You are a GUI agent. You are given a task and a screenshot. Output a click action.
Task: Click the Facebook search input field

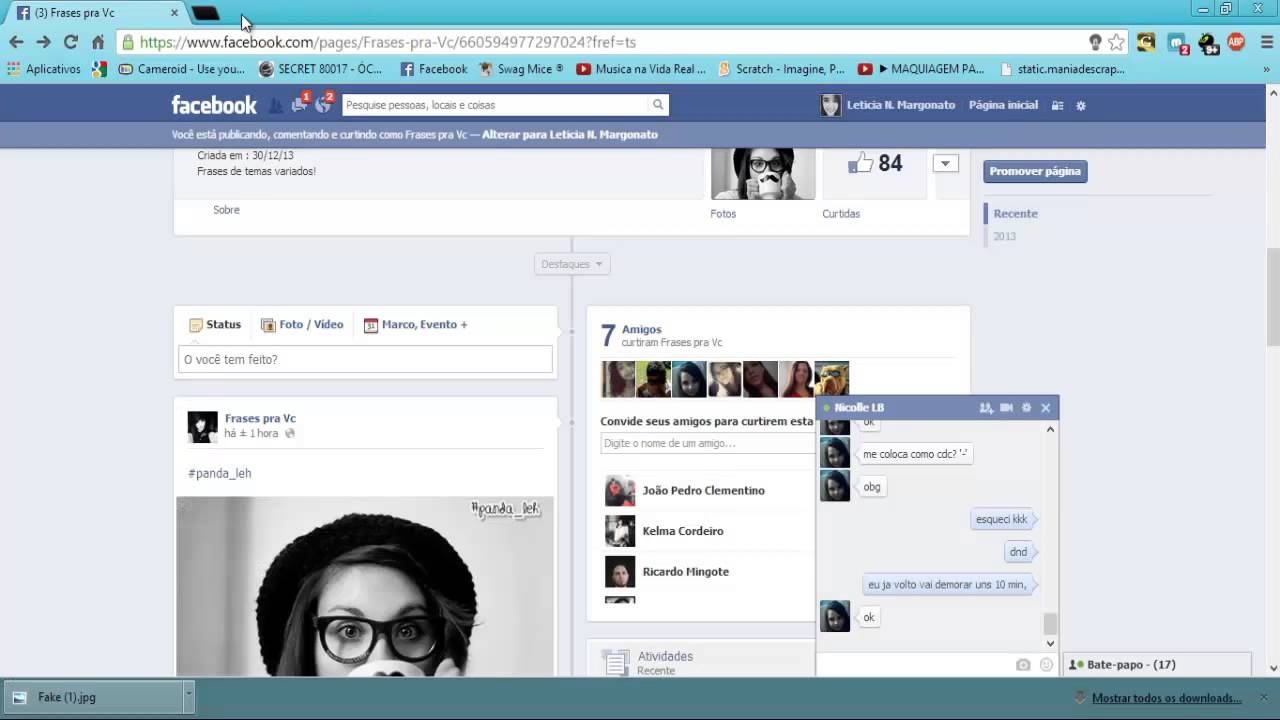pos(496,105)
